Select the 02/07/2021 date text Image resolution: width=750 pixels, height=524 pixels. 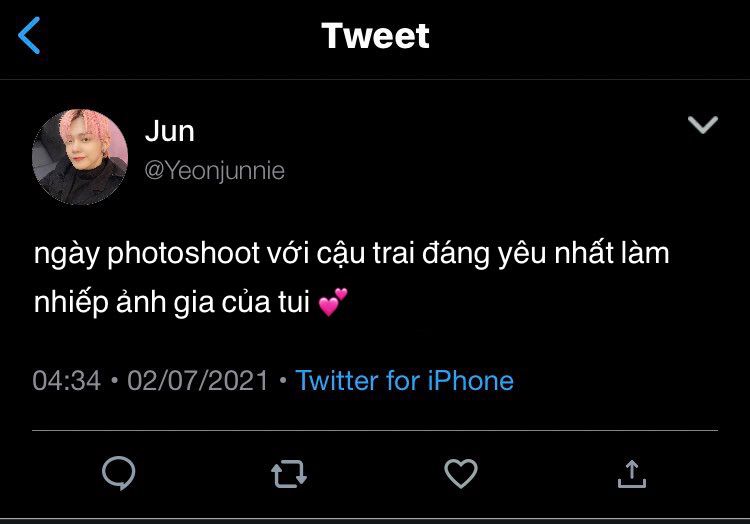point(198,381)
